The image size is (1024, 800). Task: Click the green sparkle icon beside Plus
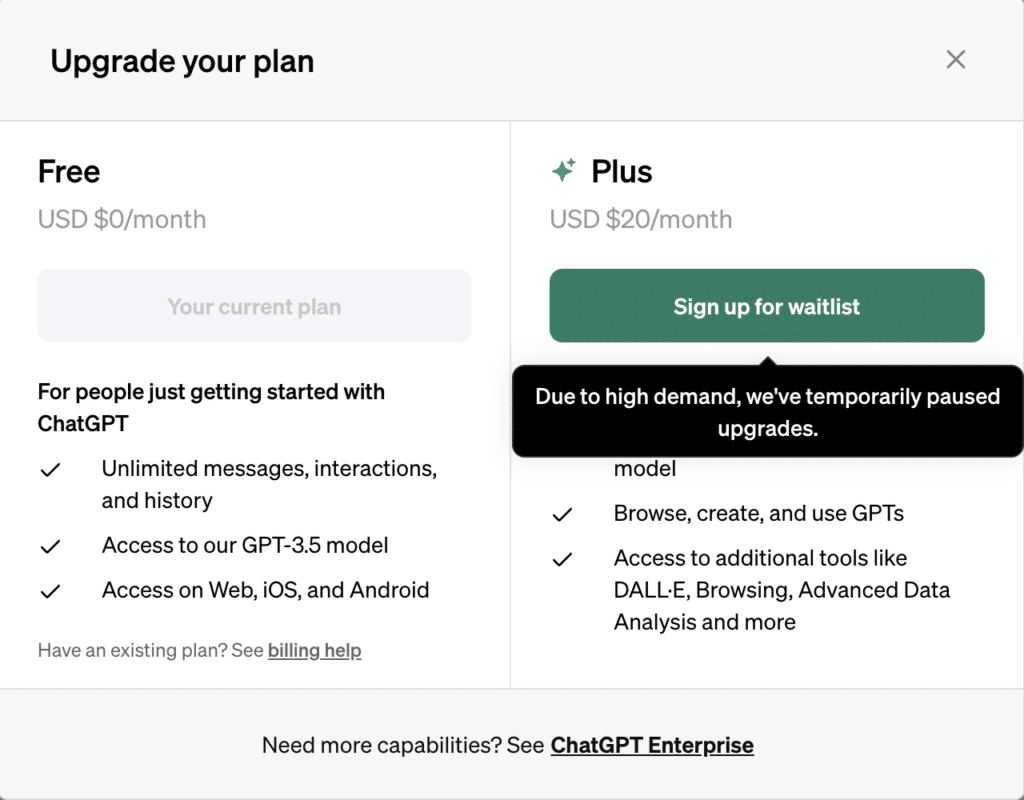pyautogui.click(x=564, y=170)
